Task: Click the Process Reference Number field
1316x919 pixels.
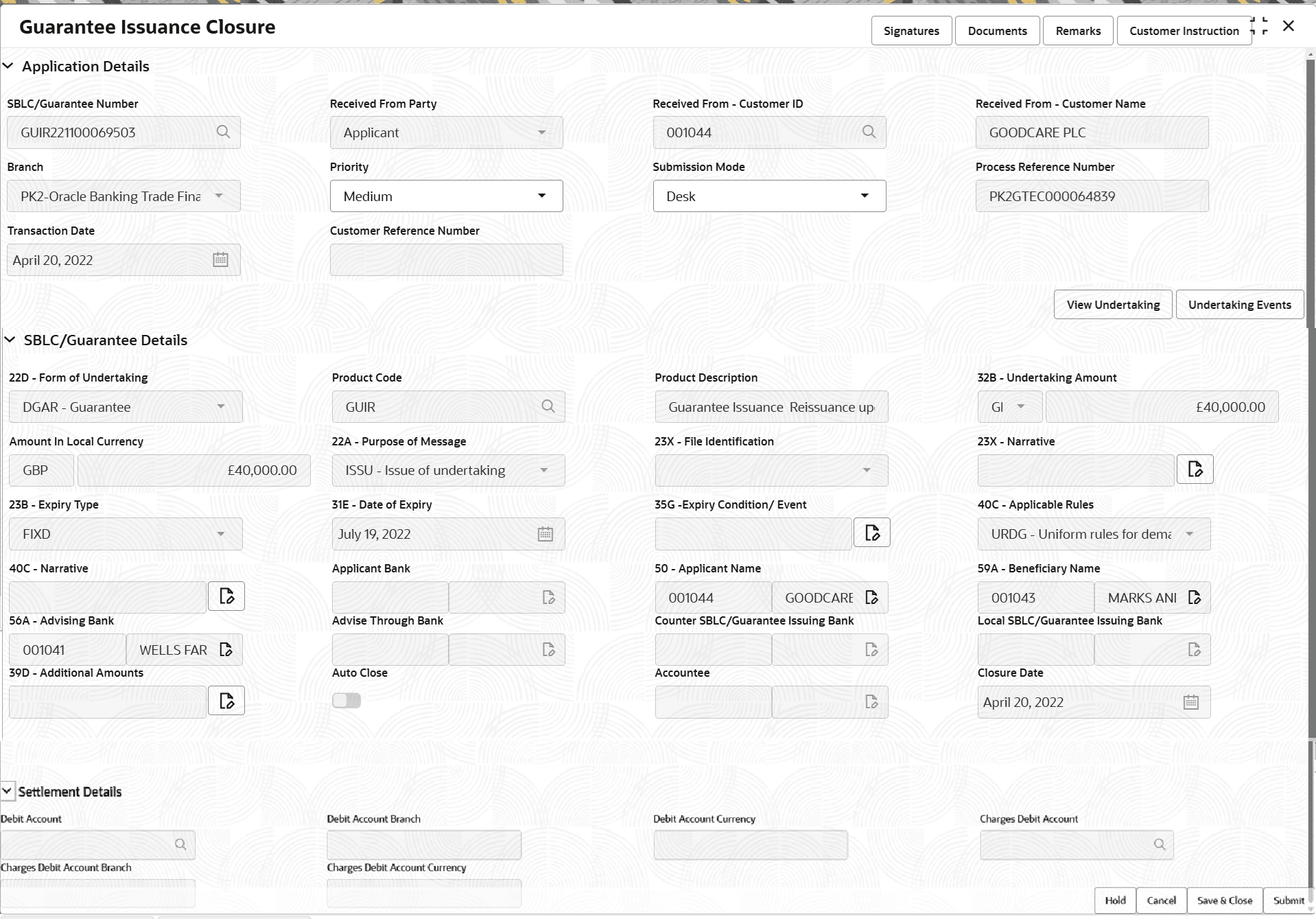Action: click(x=1092, y=196)
